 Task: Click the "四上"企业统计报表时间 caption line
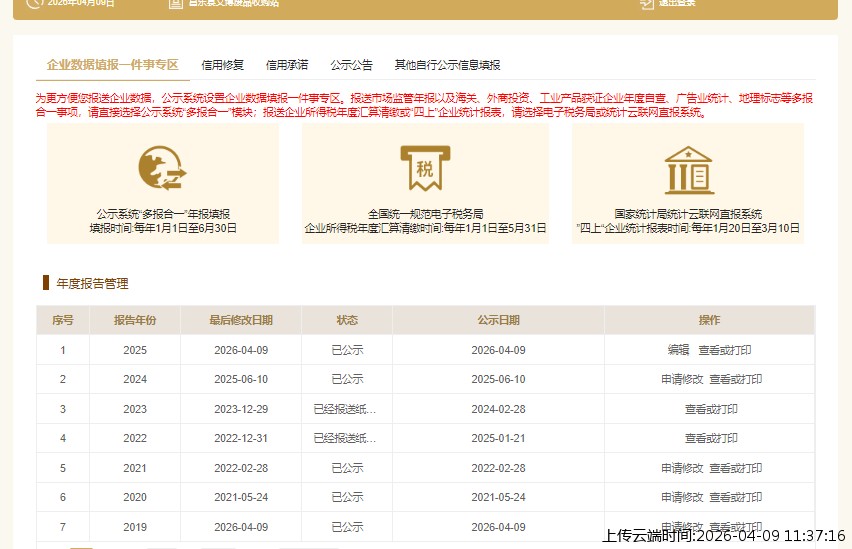pyautogui.click(x=688, y=228)
